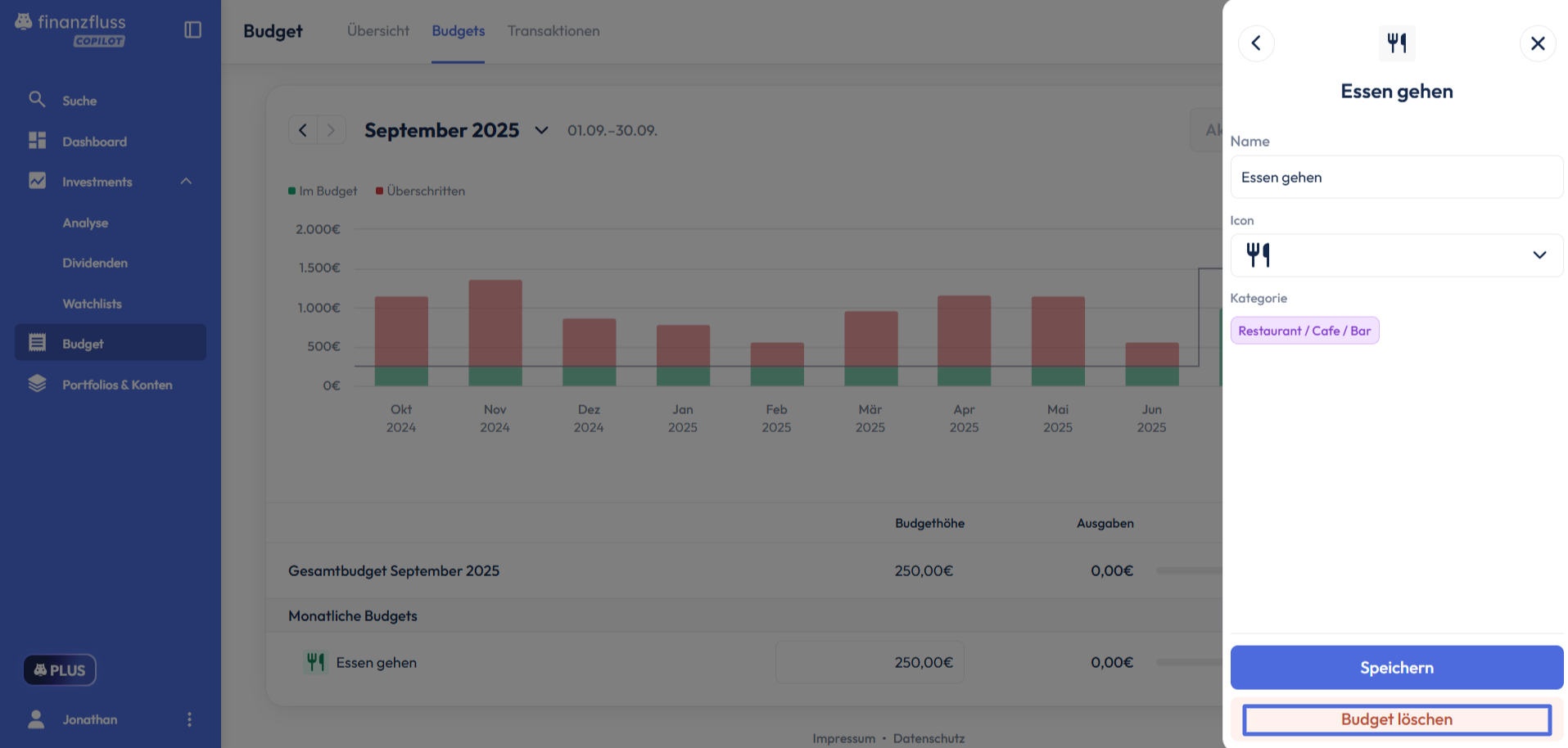The image size is (1568, 748).
Task: Click the PLUS upgrade badge
Action: 60,670
